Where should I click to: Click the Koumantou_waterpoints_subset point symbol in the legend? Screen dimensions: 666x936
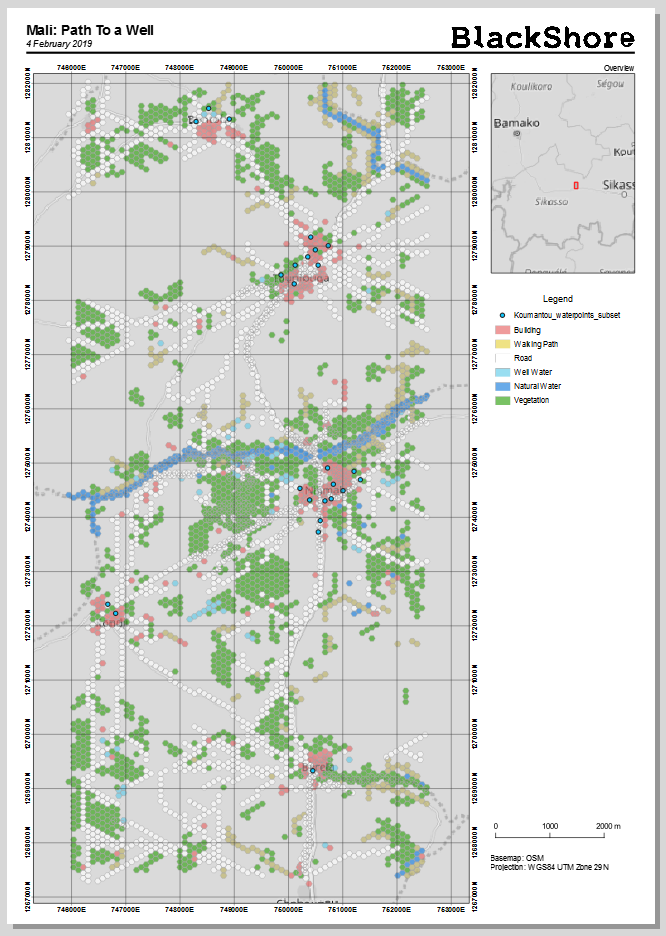(x=502, y=315)
